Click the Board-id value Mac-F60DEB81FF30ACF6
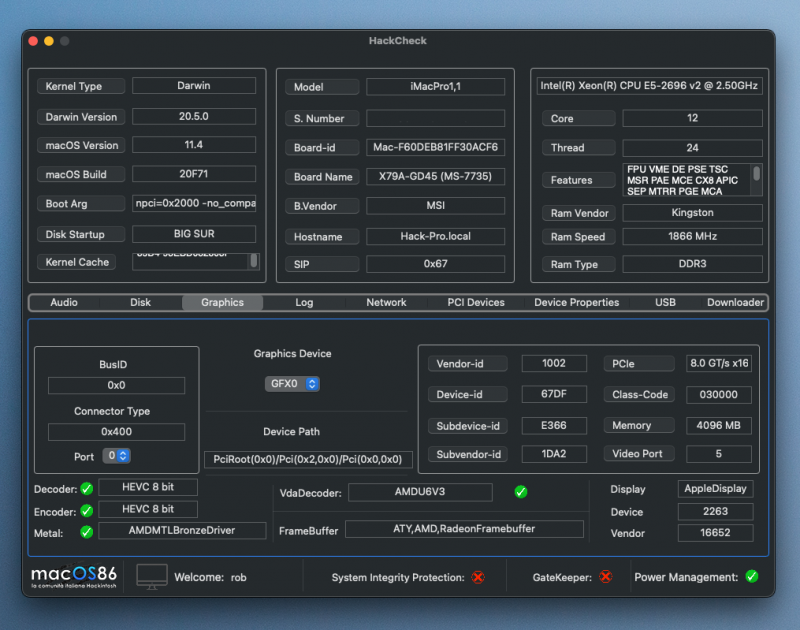This screenshot has height=630, width=800. coord(435,147)
